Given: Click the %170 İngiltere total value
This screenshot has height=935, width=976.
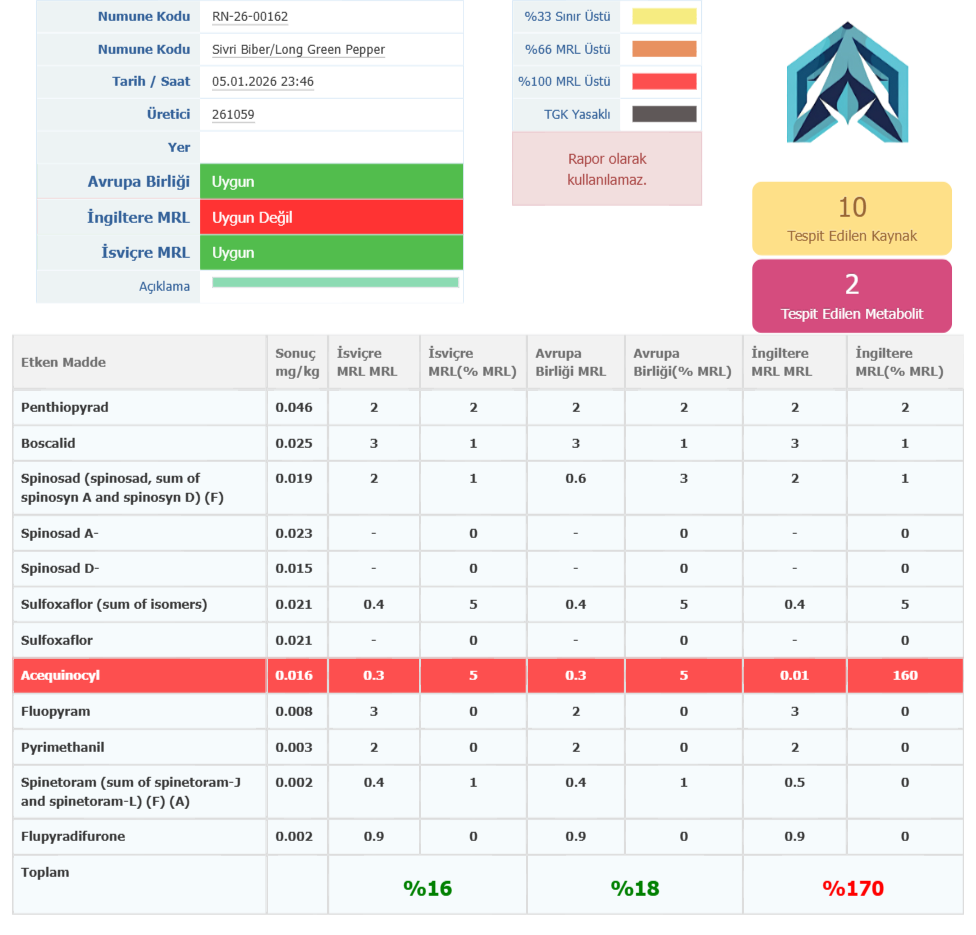Looking at the screenshot, I should click(853, 888).
